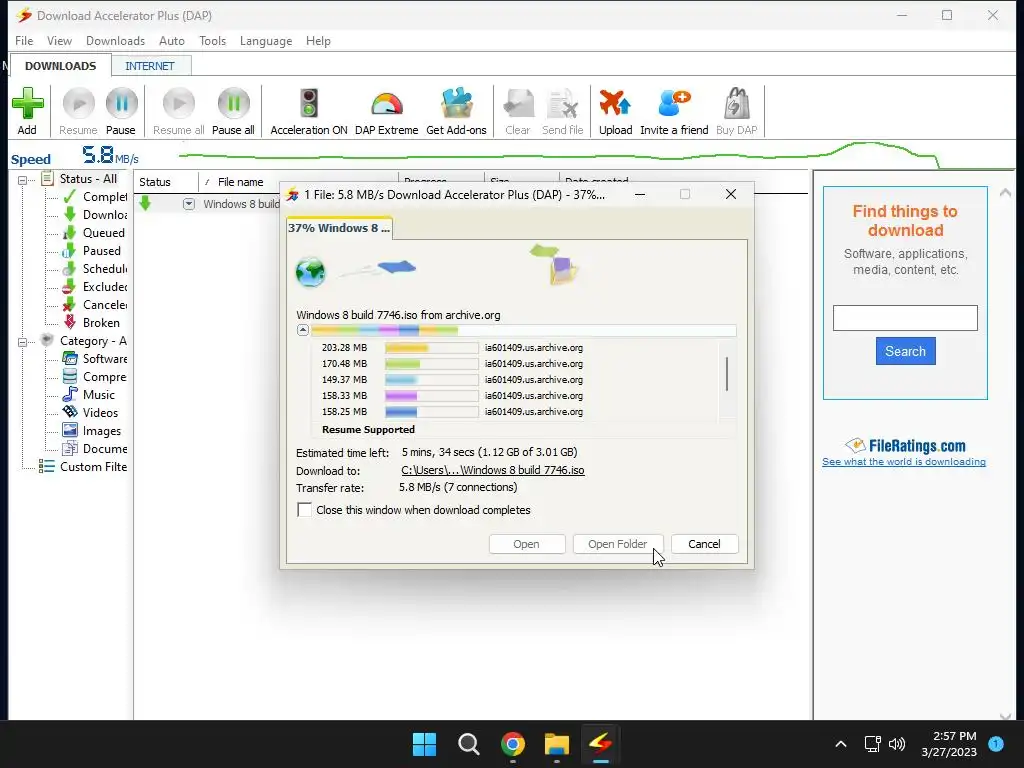Select the Images category
1024x768 pixels.
[92, 431]
